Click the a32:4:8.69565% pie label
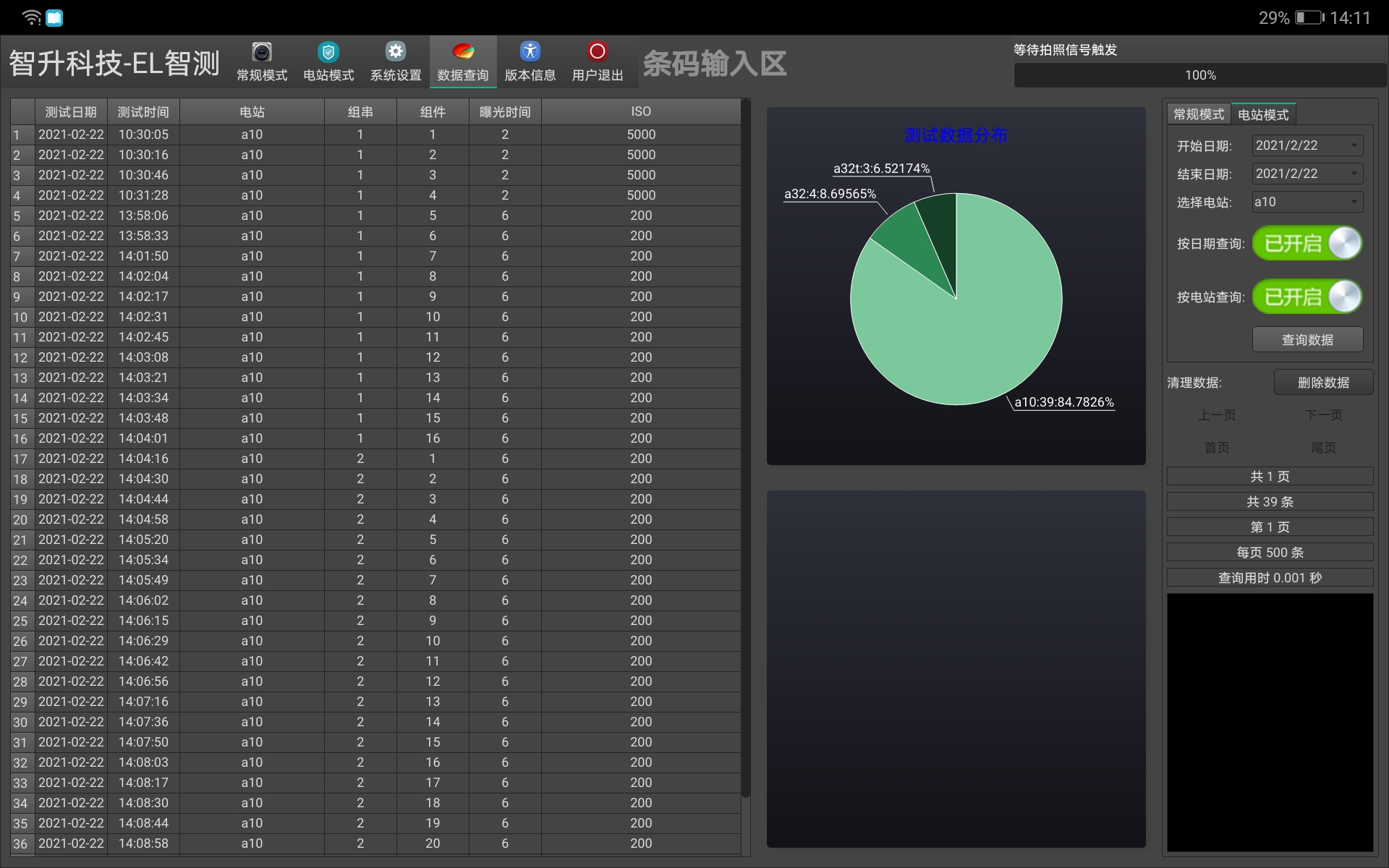 pos(830,194)
